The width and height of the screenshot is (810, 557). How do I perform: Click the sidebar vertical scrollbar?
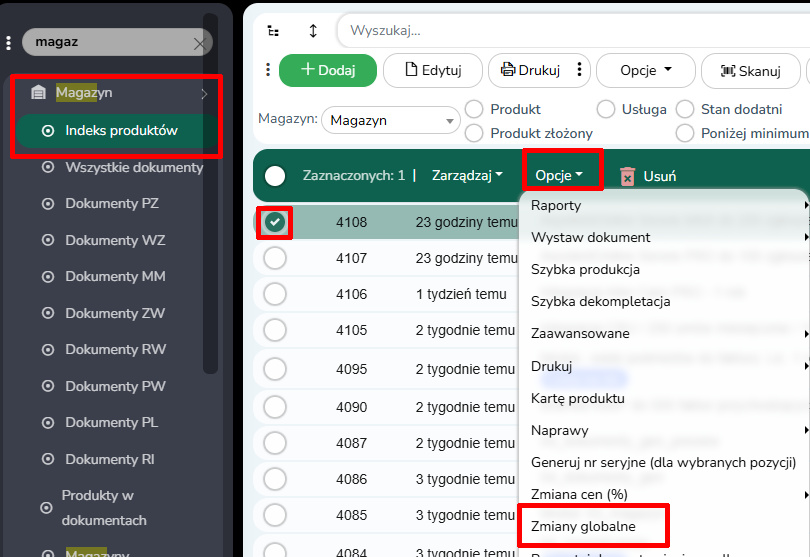click(210, 194)
